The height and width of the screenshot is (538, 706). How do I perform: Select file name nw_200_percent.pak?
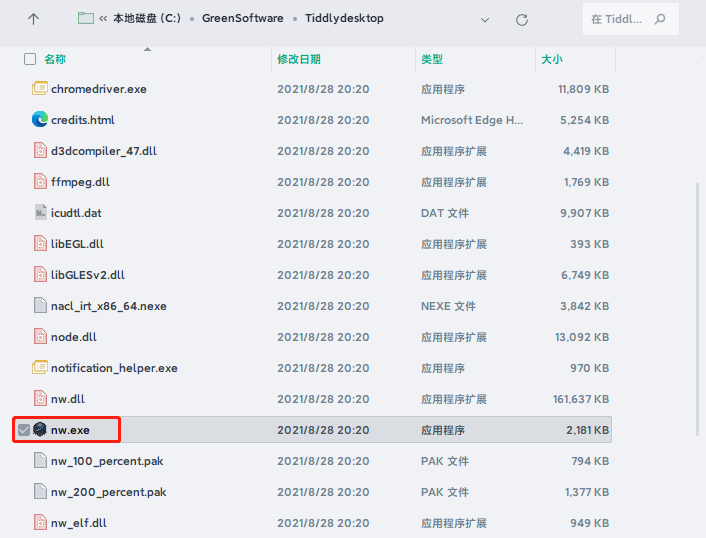(x=109, y=493)
